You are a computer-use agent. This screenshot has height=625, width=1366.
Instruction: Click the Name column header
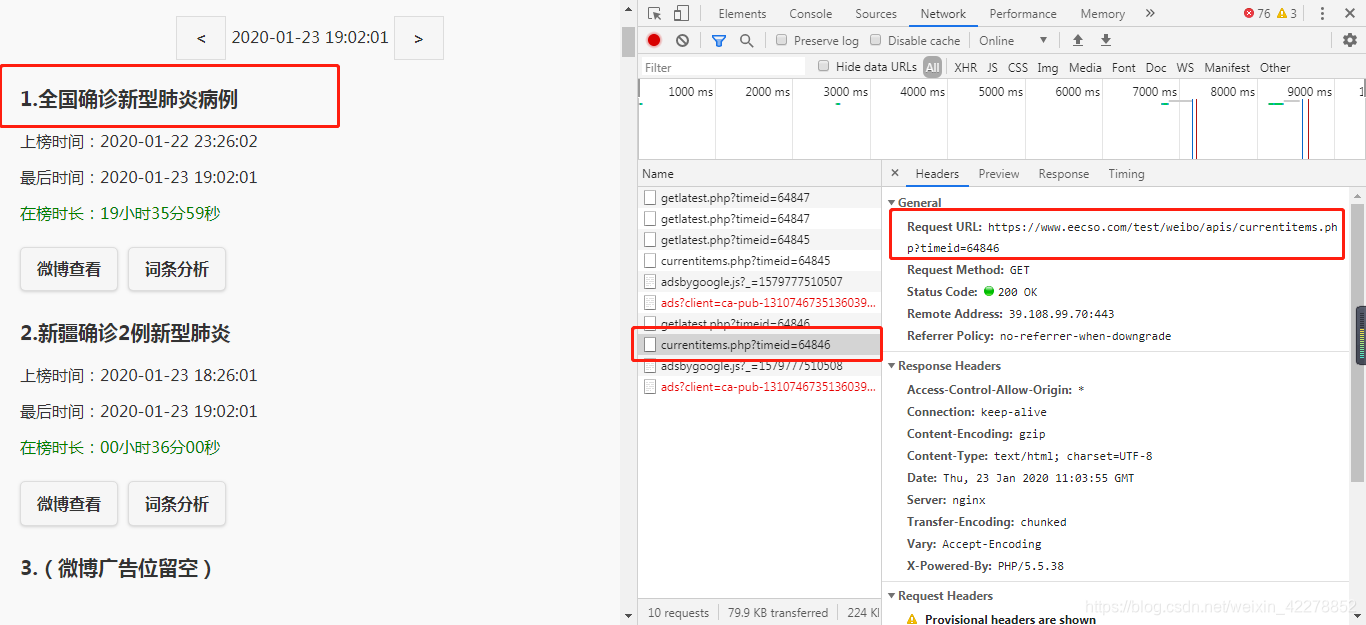point(759,174)
